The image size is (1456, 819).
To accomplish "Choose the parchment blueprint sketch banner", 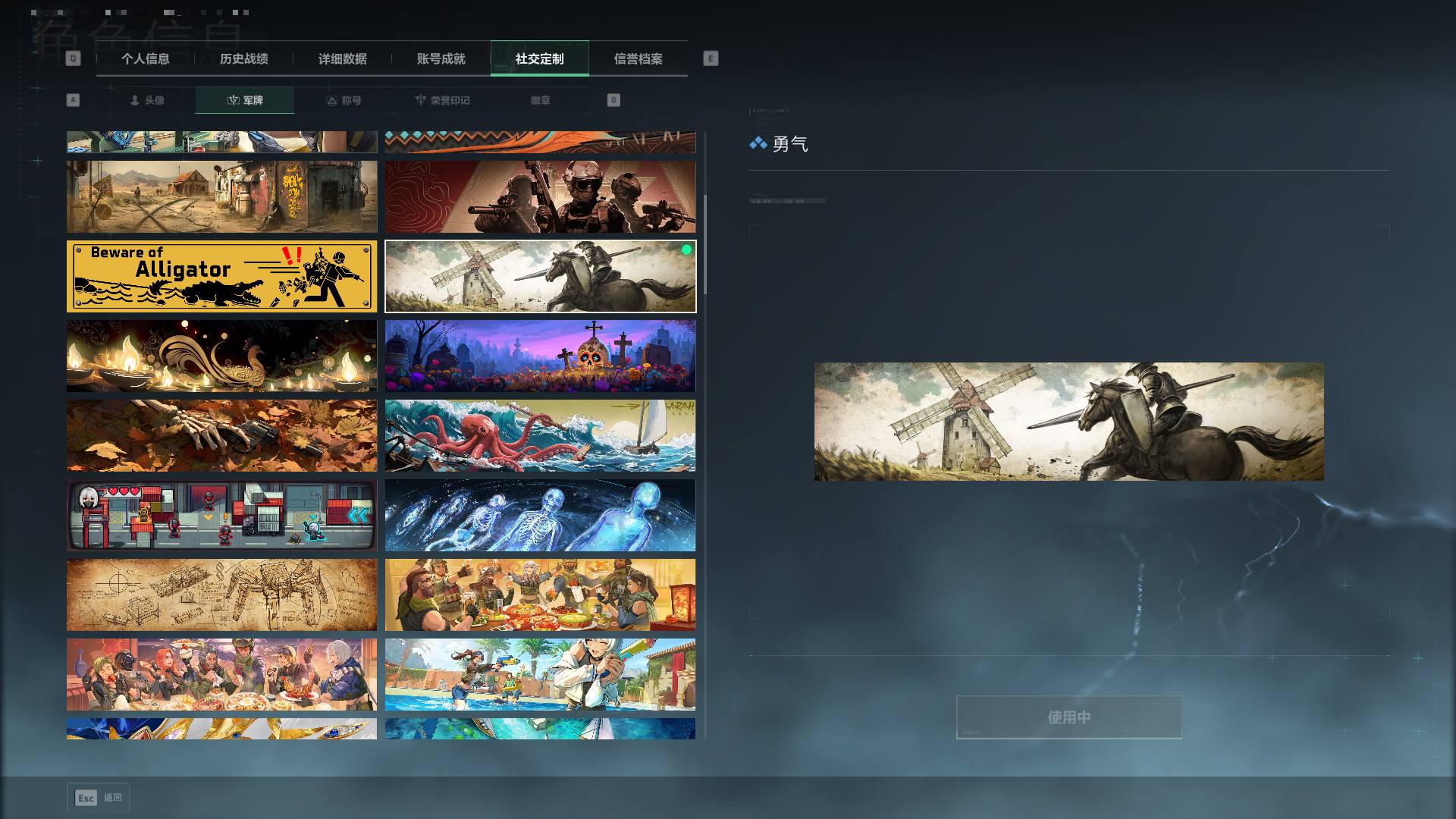I will click(221, 595).
